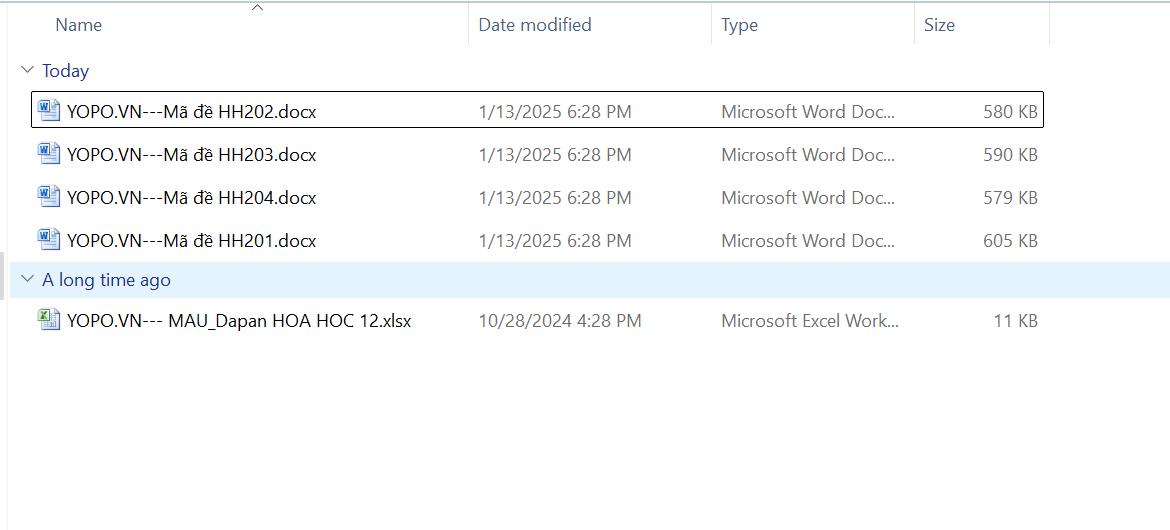Image resolution: width=1170 pixels, height=530 pixels.
Task: Collapse the Today group chevron
Action: pos(26,71)
